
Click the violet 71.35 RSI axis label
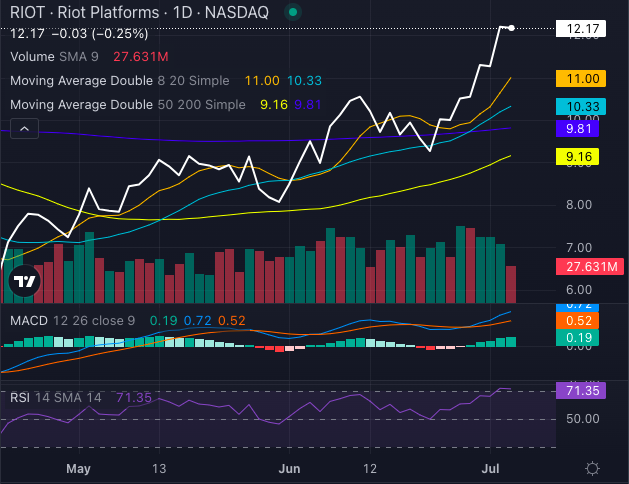pyautogui.click(x=581, y=390)
